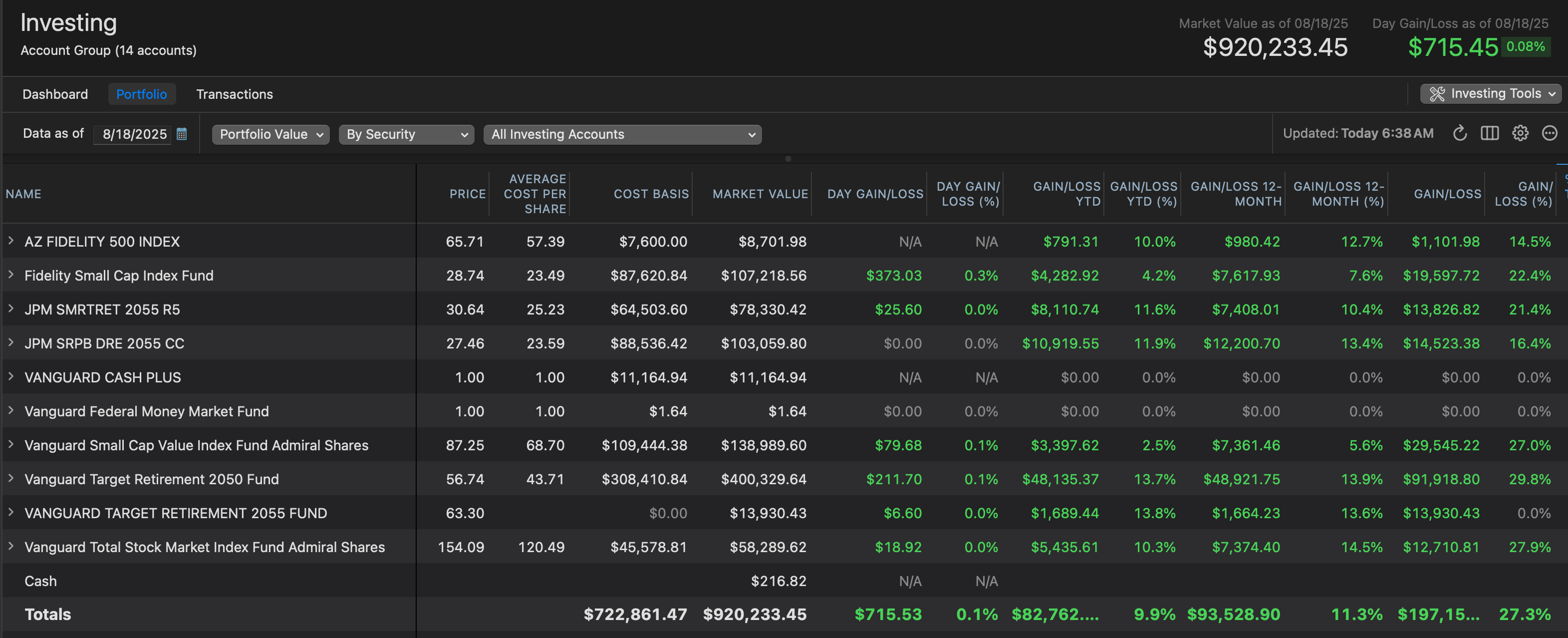Click the Data as of date field

[135, 135]
